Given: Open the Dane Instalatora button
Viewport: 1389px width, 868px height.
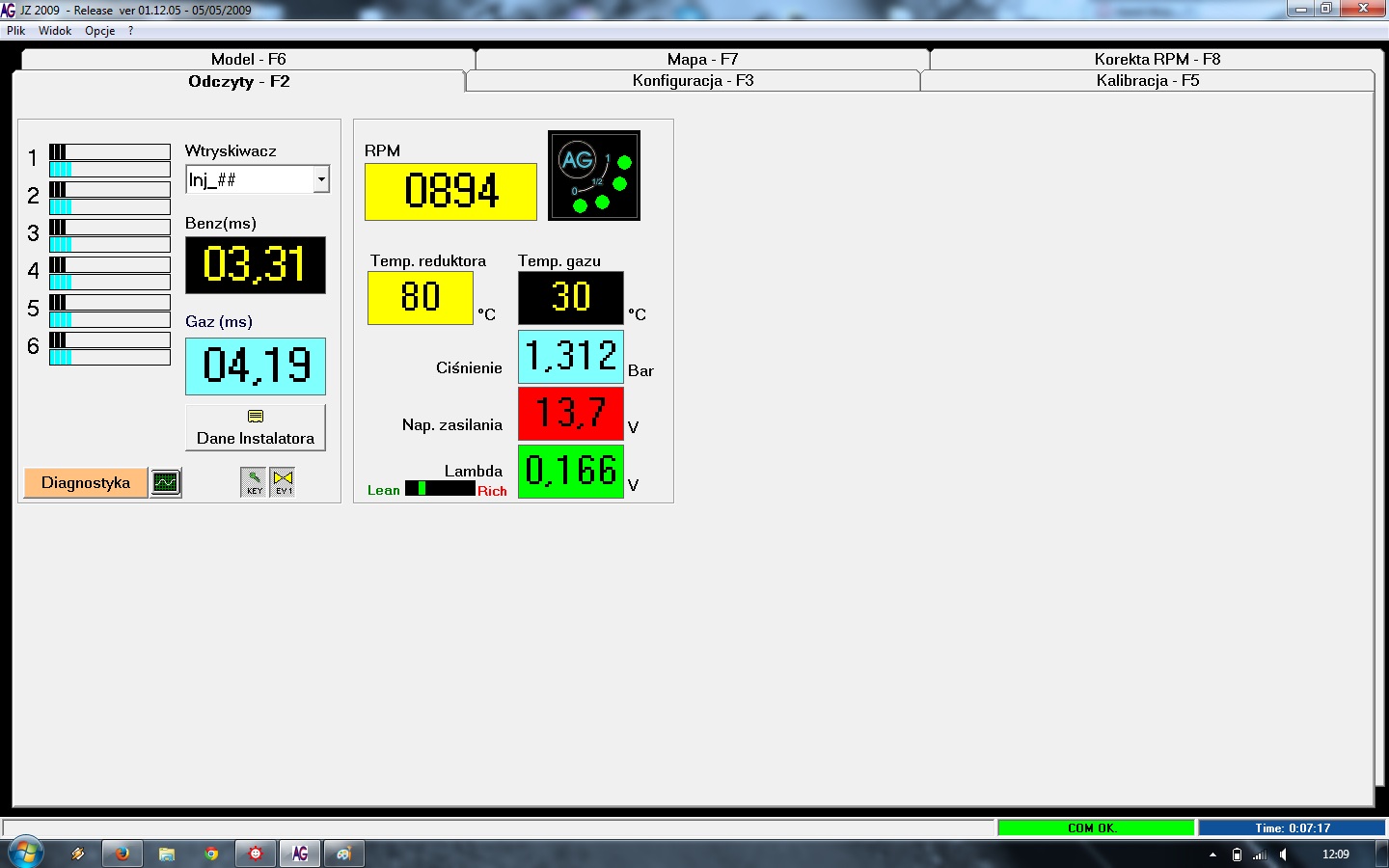Looking at the screenshot, I should point(256,427).
